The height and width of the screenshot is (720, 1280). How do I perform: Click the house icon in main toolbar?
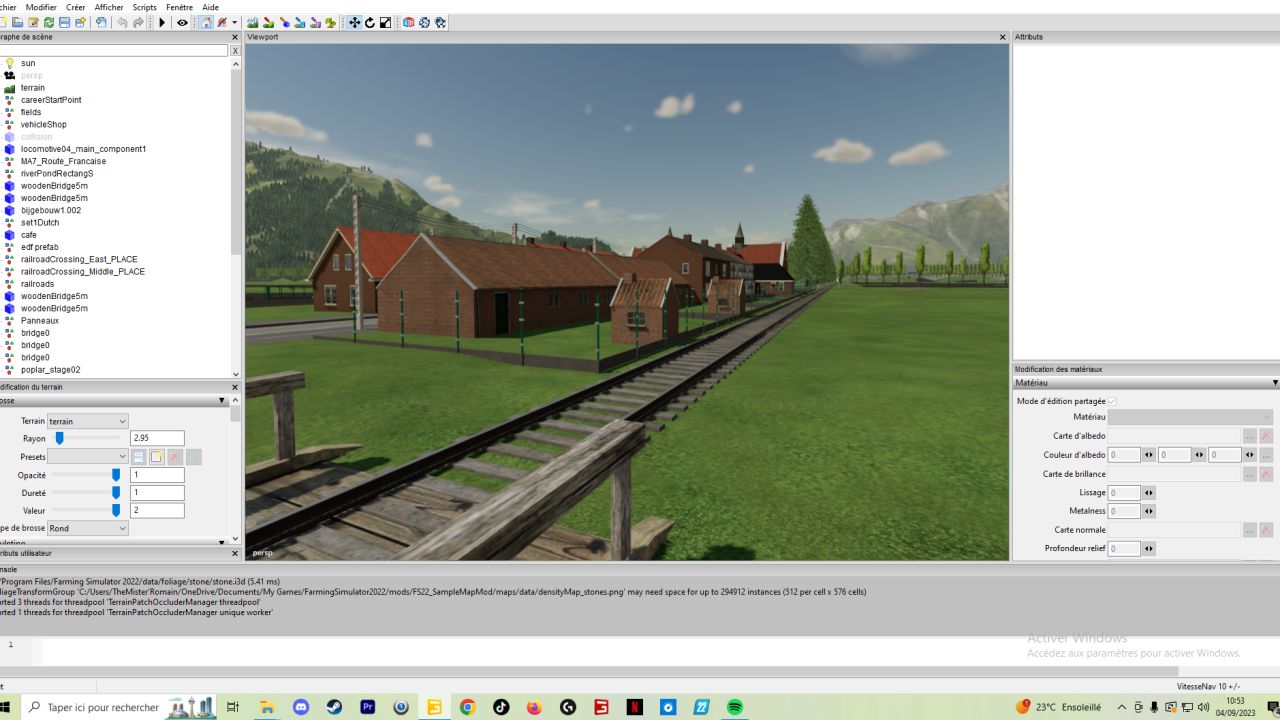(x=206, y=22)
